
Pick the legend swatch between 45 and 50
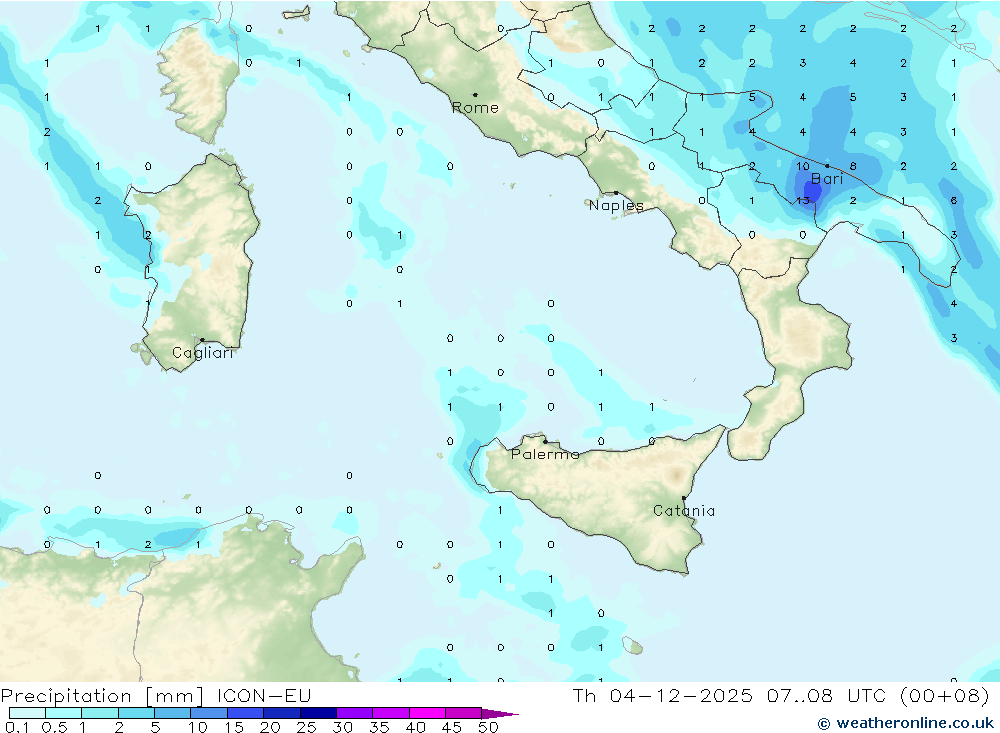(x=464, y=713)
